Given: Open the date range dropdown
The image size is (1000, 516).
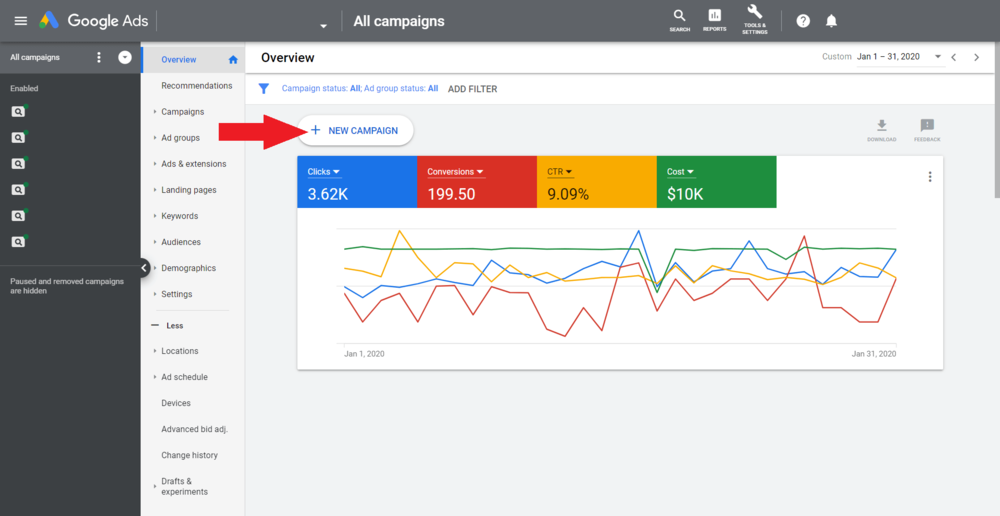Looking at the screenshot, I should (x=937, y=57).
